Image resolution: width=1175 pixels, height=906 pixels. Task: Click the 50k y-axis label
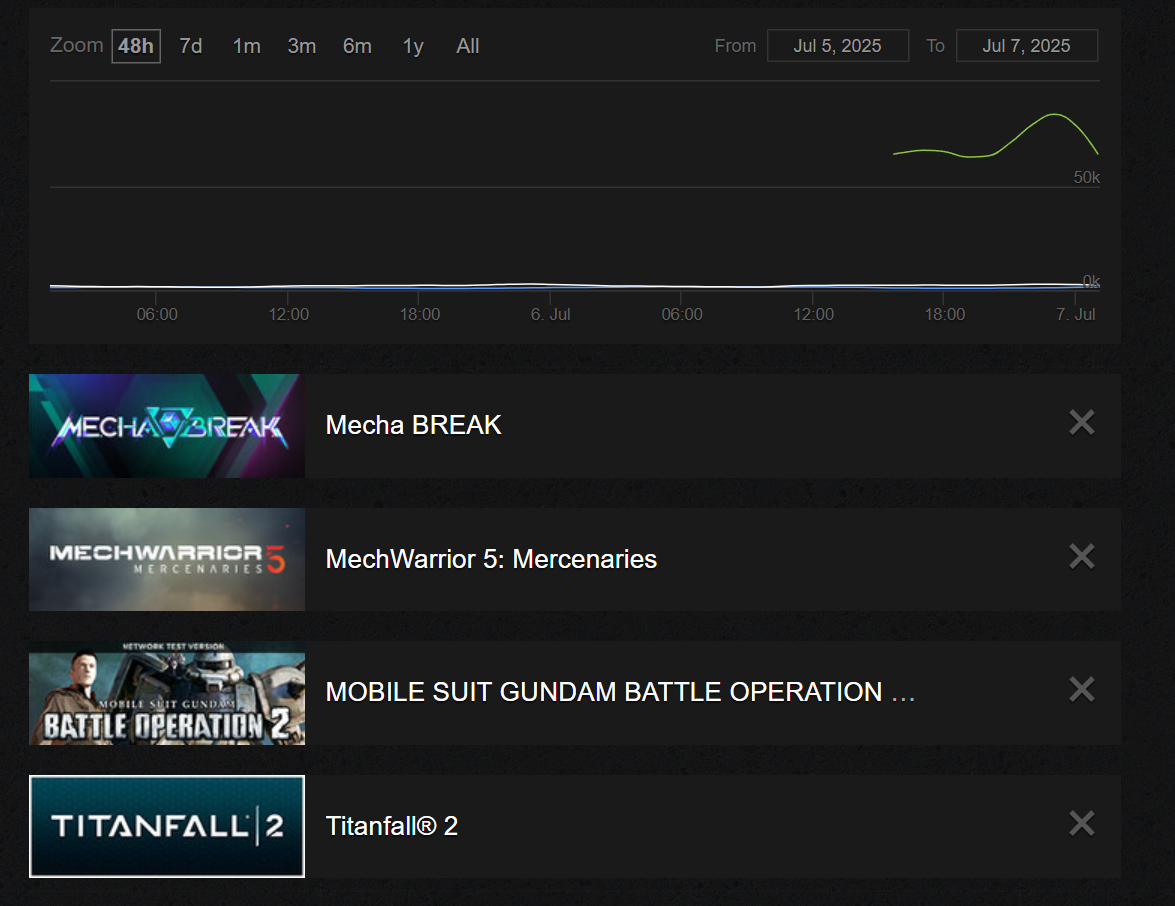coord(1087,178)
